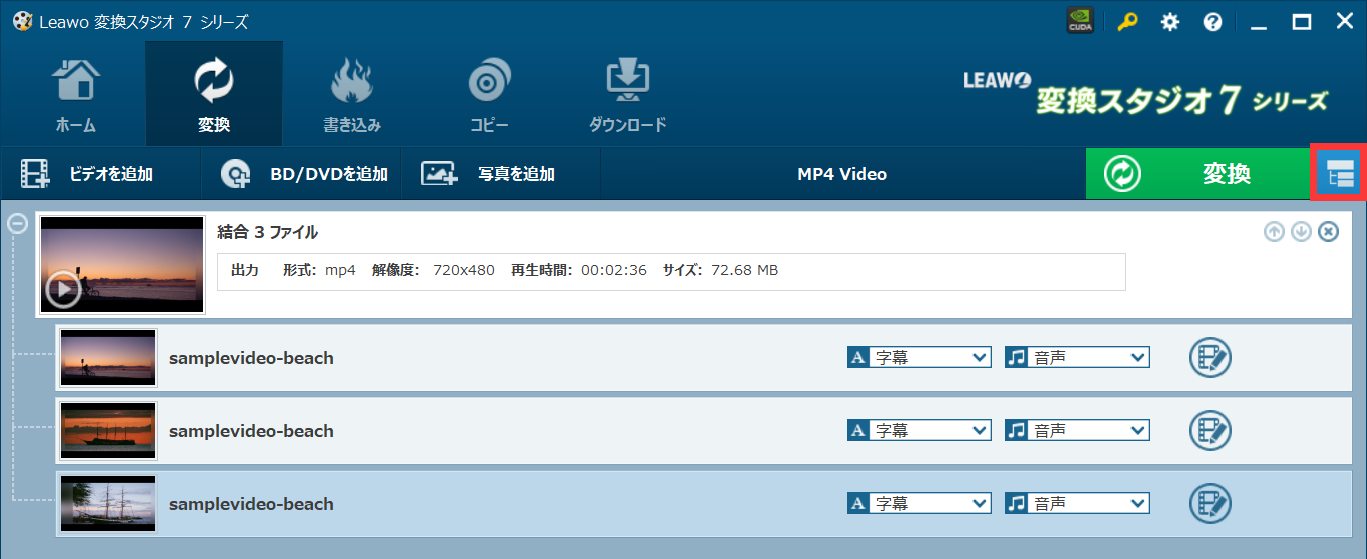Click the 00:02:36 duration value
The image size is (1367, 559).
click(x=614, y=270)
